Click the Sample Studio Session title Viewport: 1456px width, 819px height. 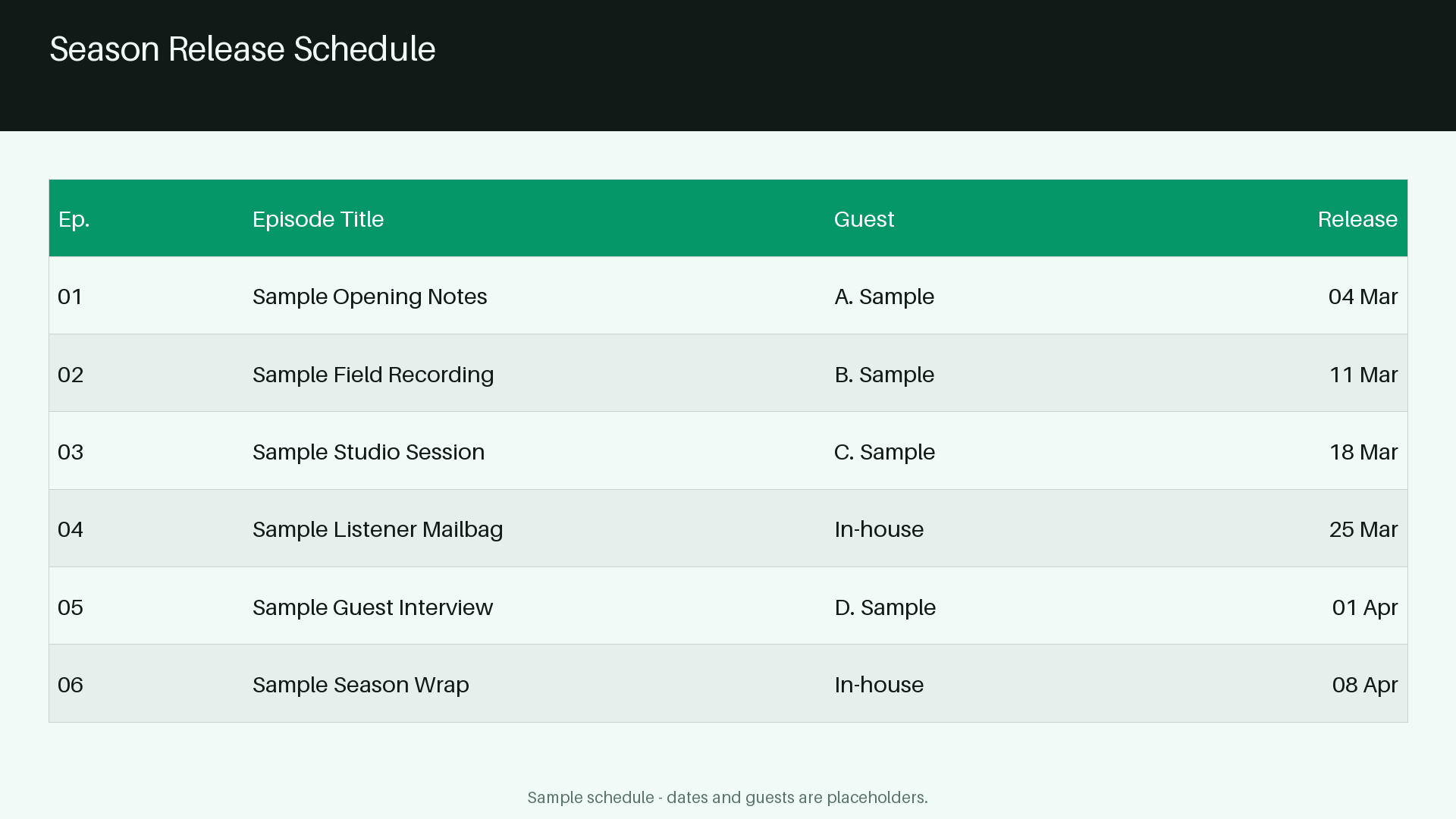click(369, 452)
